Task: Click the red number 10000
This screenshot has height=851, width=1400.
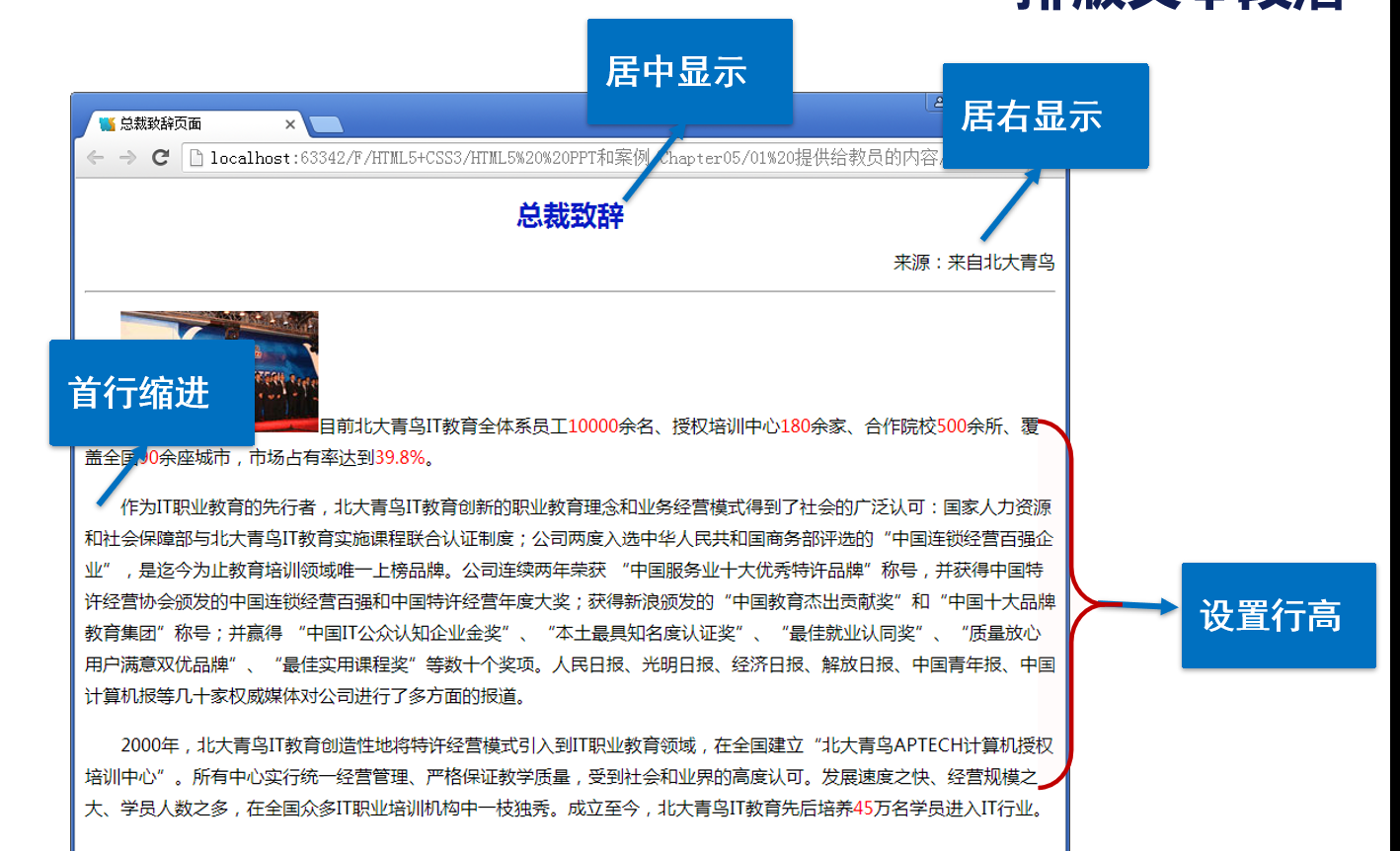Action: [x=593, y=426]
